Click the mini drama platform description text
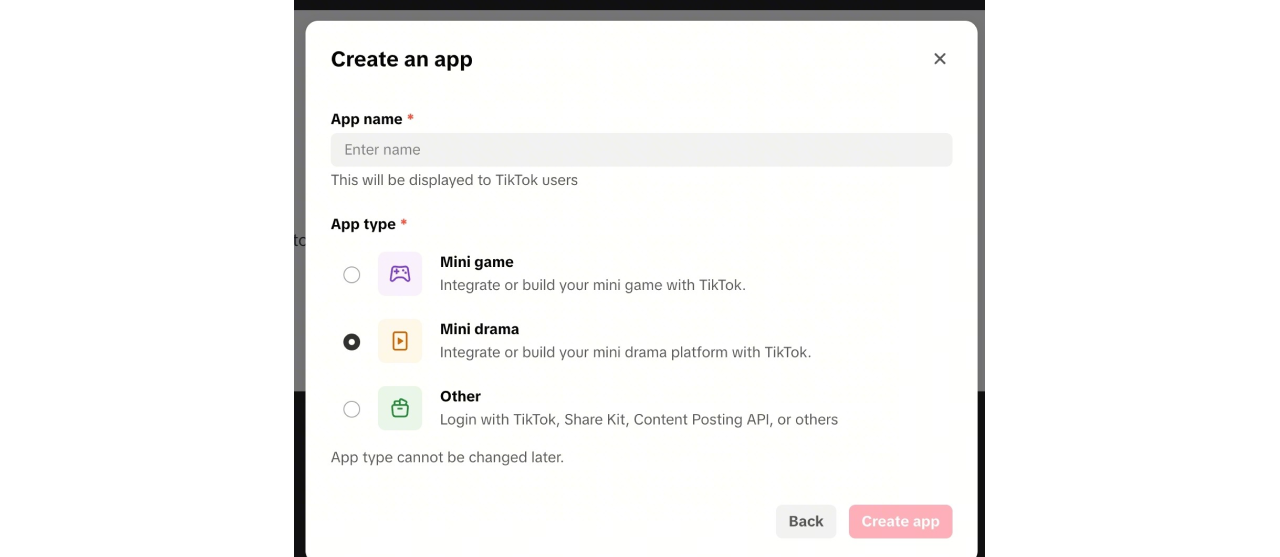The image size is (1280, 557). click(625, 352)
